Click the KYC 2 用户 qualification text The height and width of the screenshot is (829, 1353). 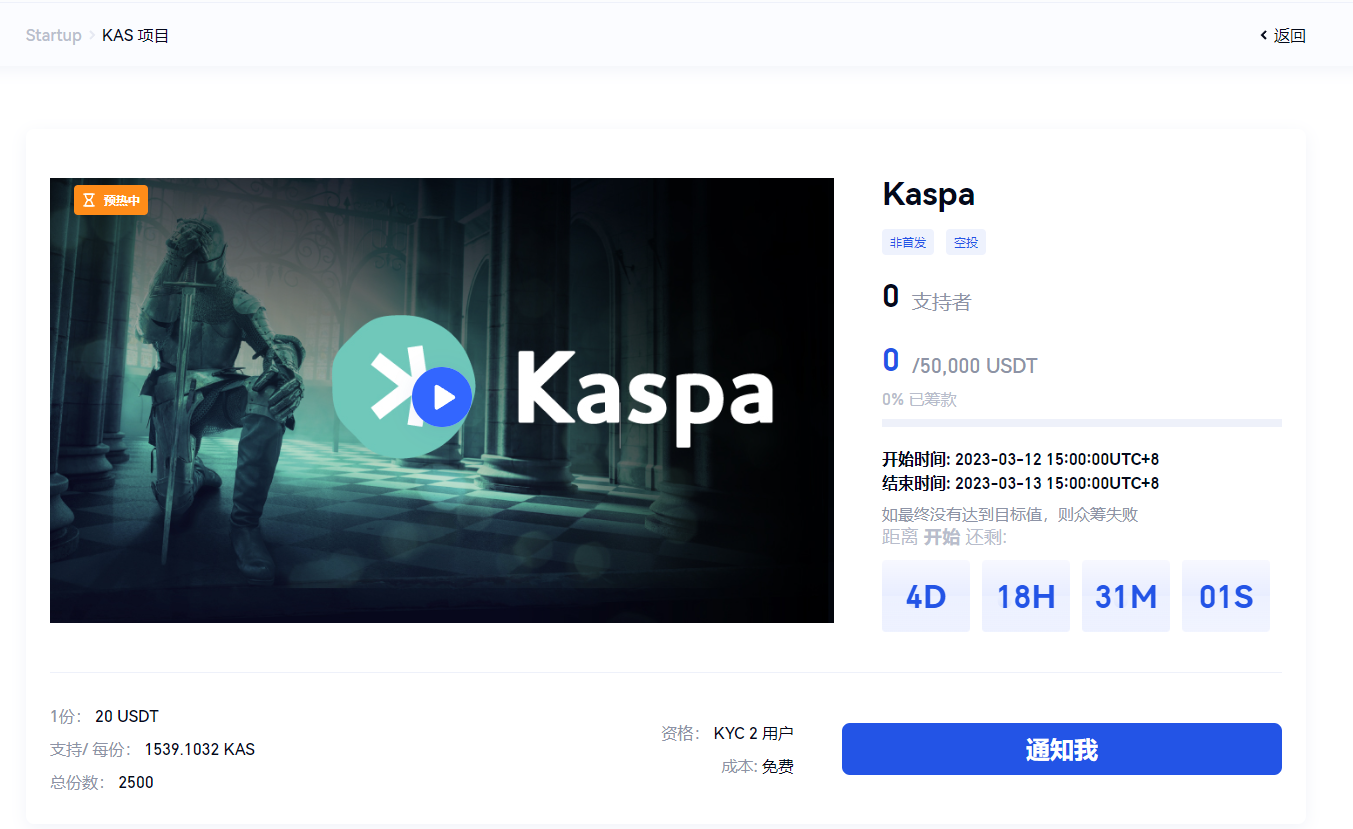tap(753, 733)
